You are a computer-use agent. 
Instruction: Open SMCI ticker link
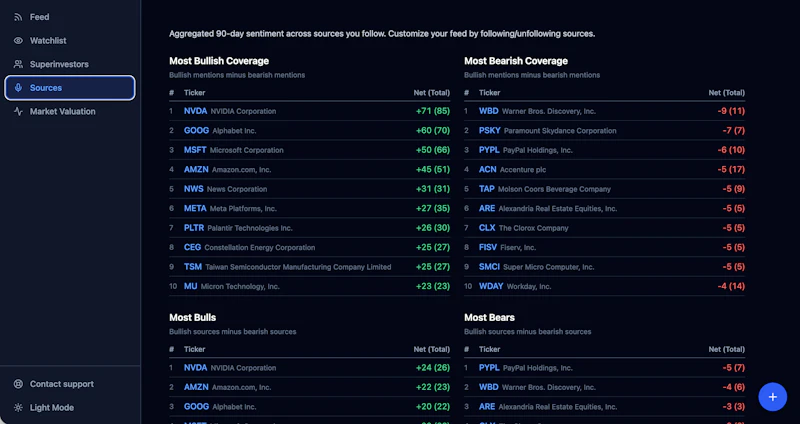489,266
